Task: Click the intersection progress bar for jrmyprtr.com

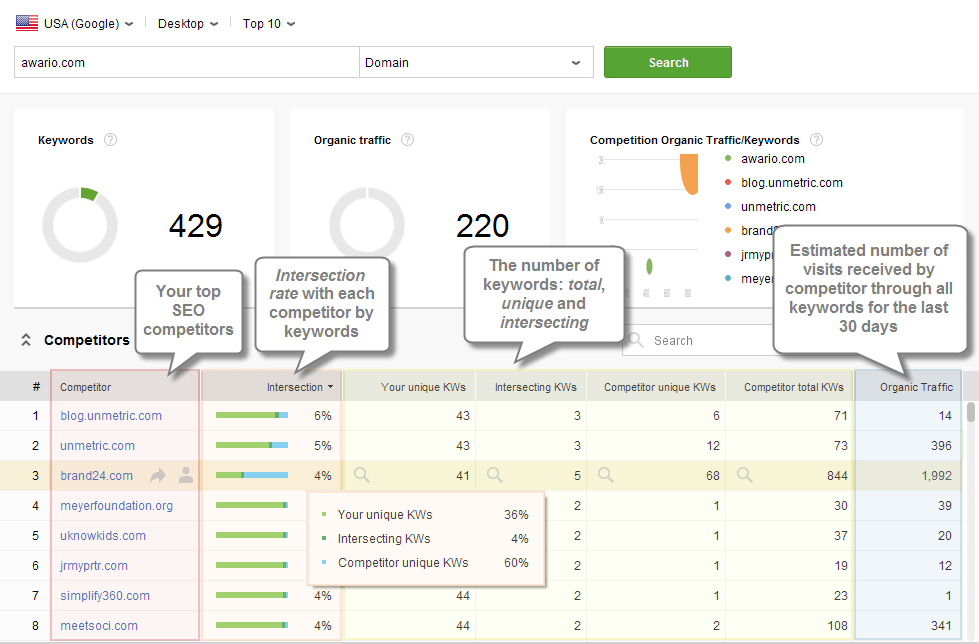Action: click(253, 565)
